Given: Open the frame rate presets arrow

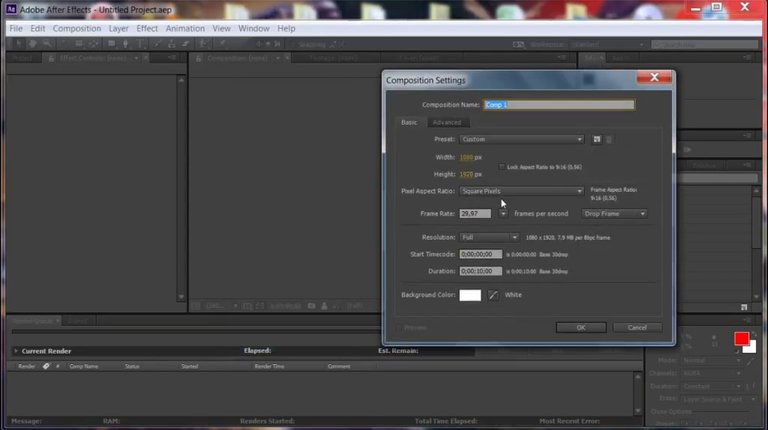Looking at the screenshot, I should pyautogui.click(x=503, y=214).
